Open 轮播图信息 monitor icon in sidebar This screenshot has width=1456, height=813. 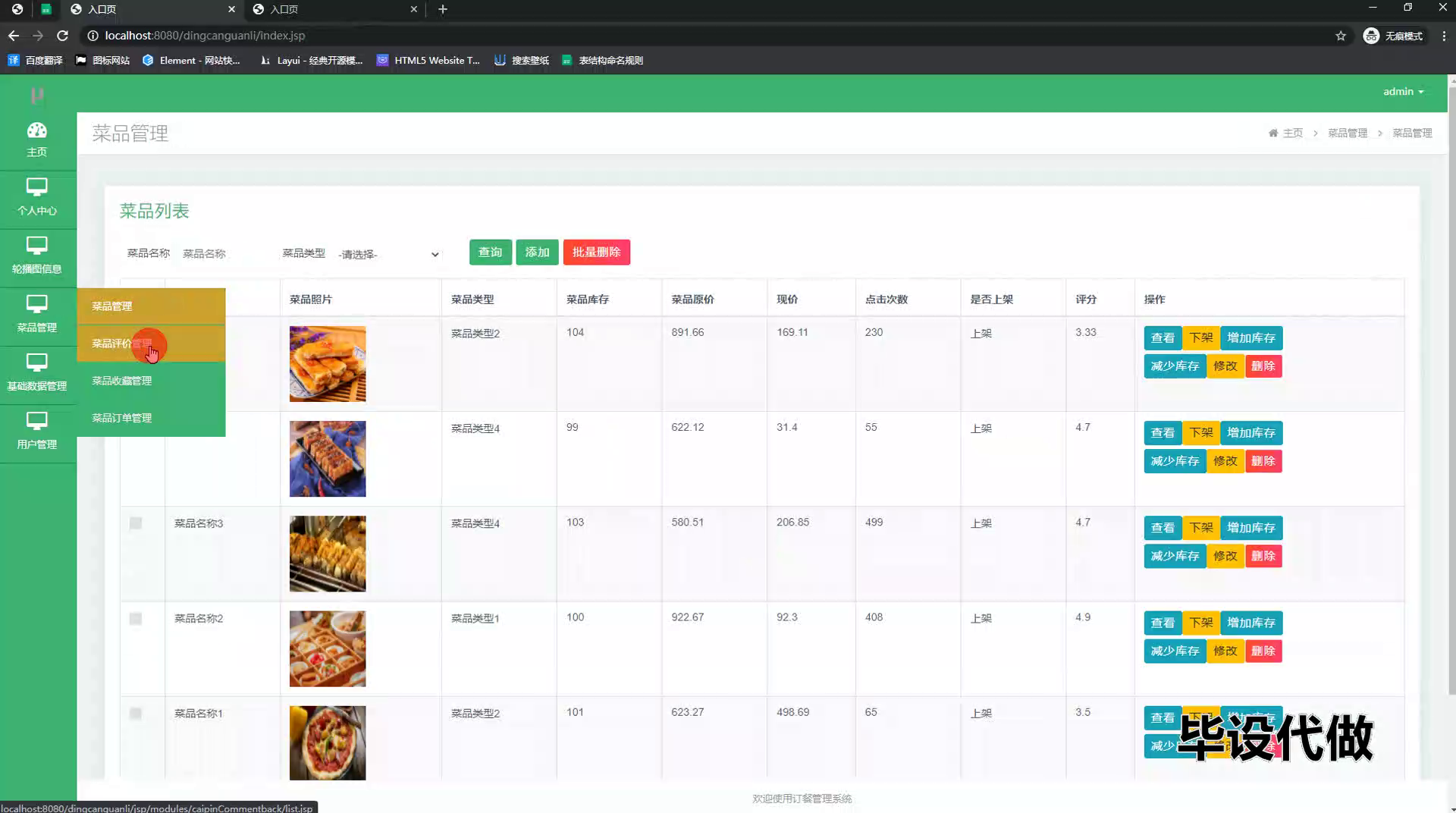(x=36, y=246)
